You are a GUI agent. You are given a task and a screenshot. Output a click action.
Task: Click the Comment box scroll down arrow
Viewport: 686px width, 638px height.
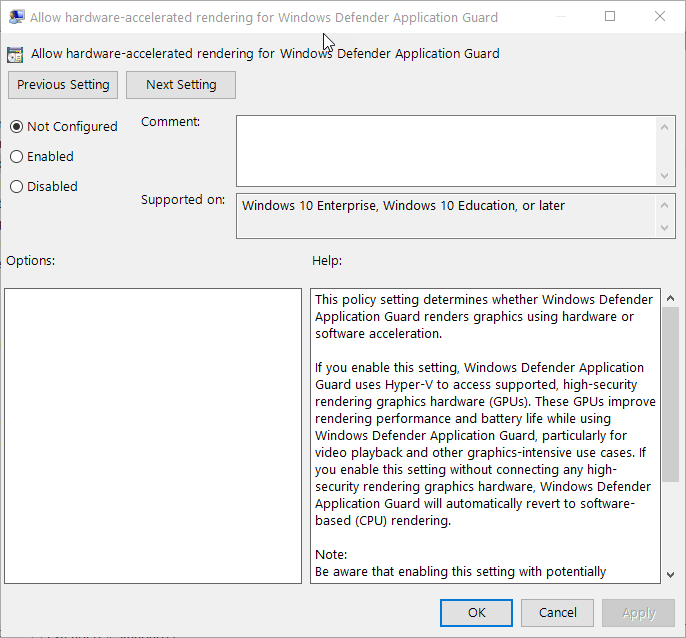coord(665,175)
